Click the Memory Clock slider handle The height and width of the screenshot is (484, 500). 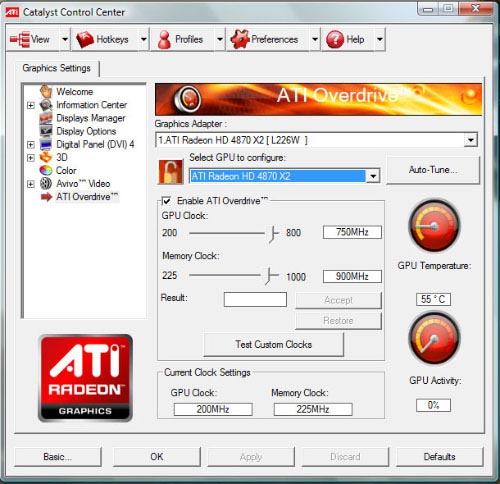coord(269,276)
